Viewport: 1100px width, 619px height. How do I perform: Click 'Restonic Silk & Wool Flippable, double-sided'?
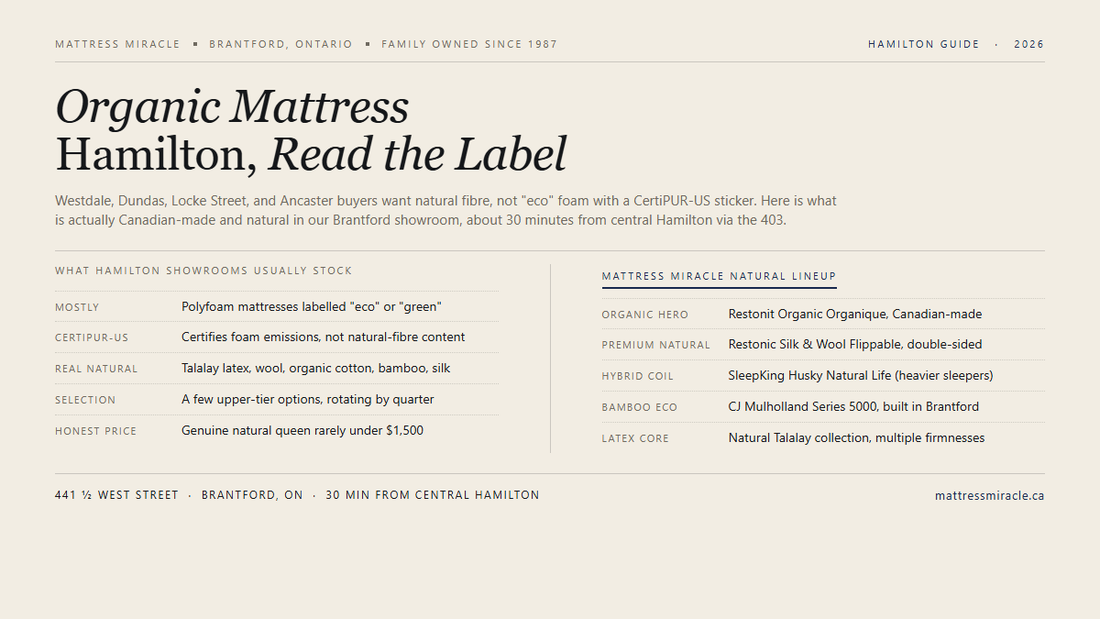[x=855, y=344]
